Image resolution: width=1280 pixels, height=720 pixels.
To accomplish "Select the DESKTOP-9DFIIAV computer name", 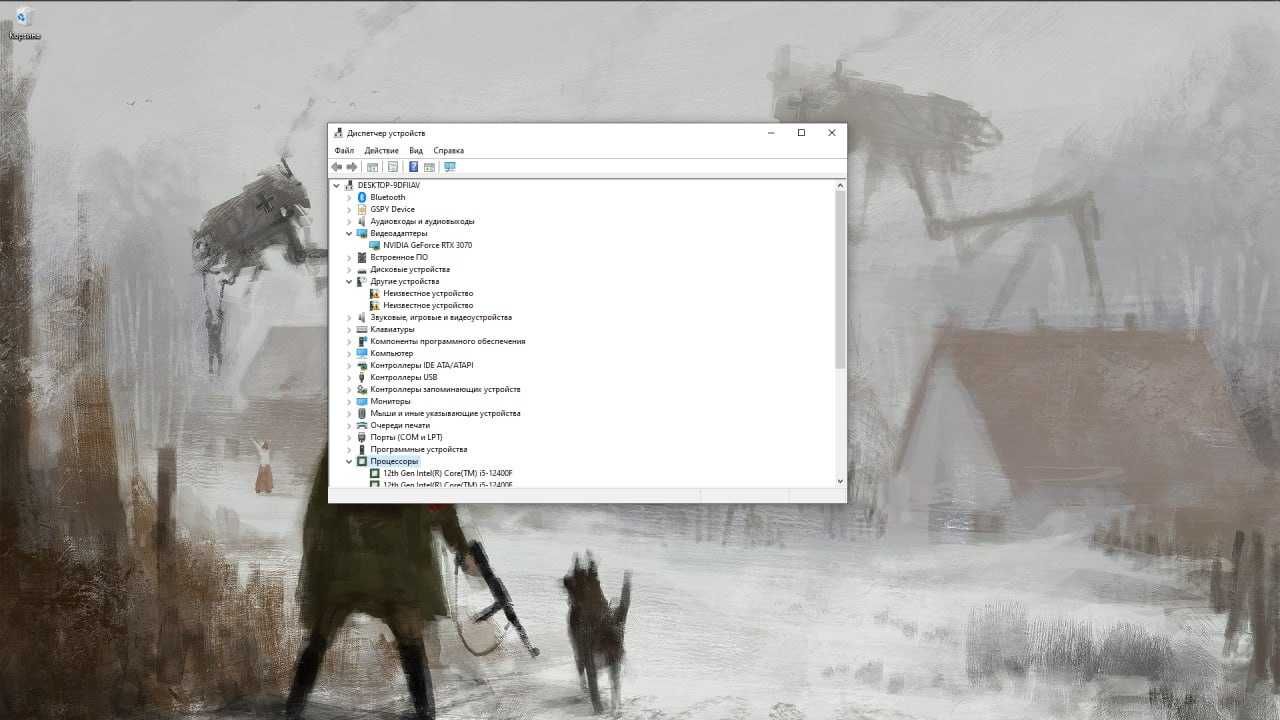I will (389, 185).
